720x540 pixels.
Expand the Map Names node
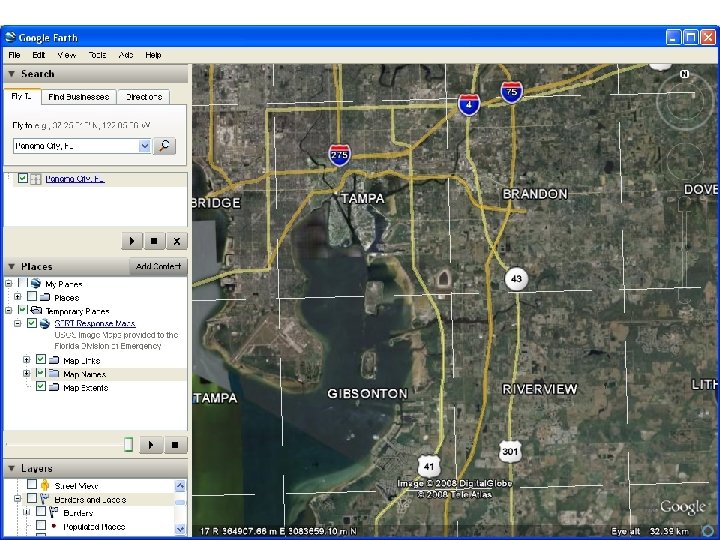(x=27, y=373)
